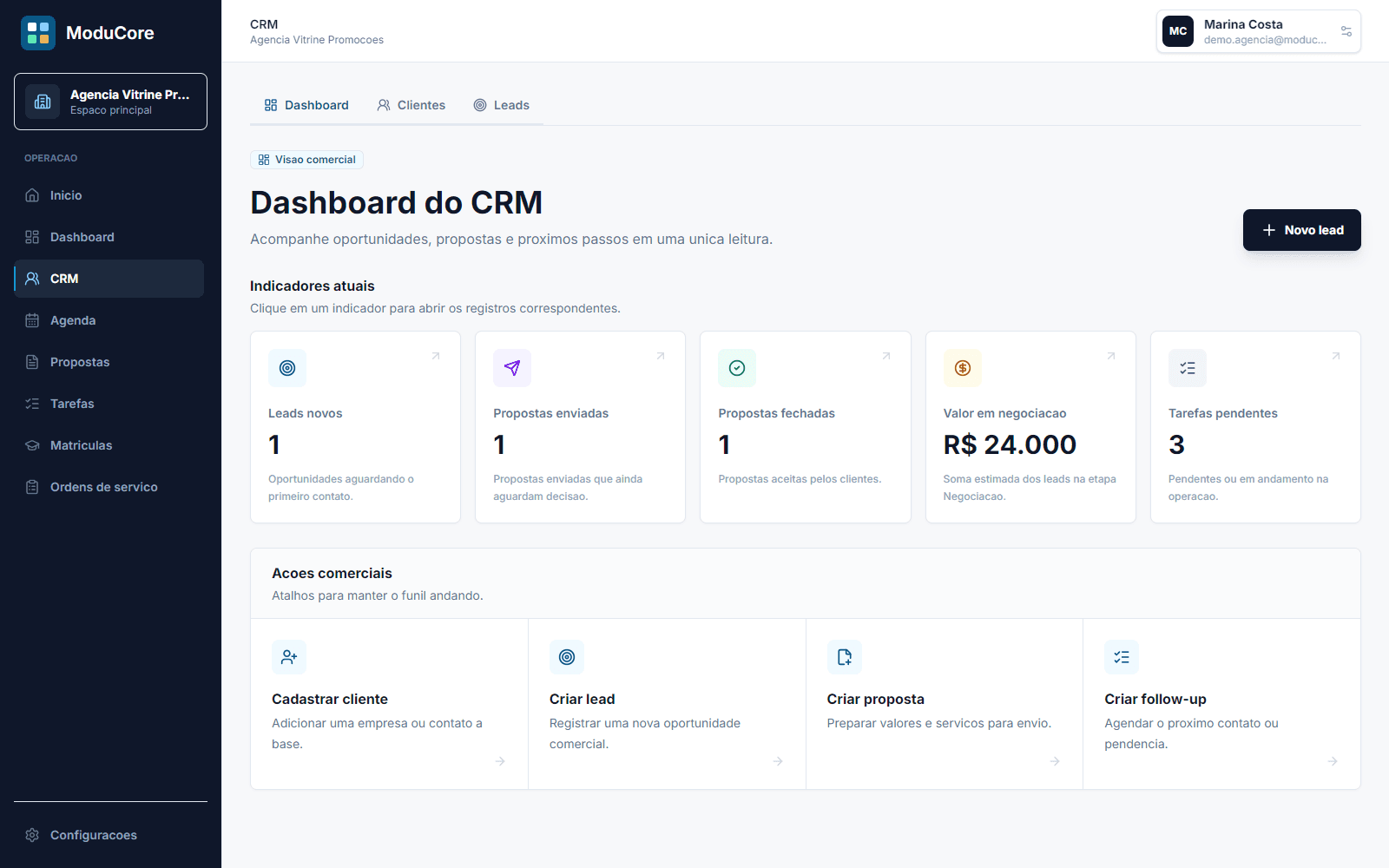
Task: Click the Indicadores atuais section title
Action: 313,286
